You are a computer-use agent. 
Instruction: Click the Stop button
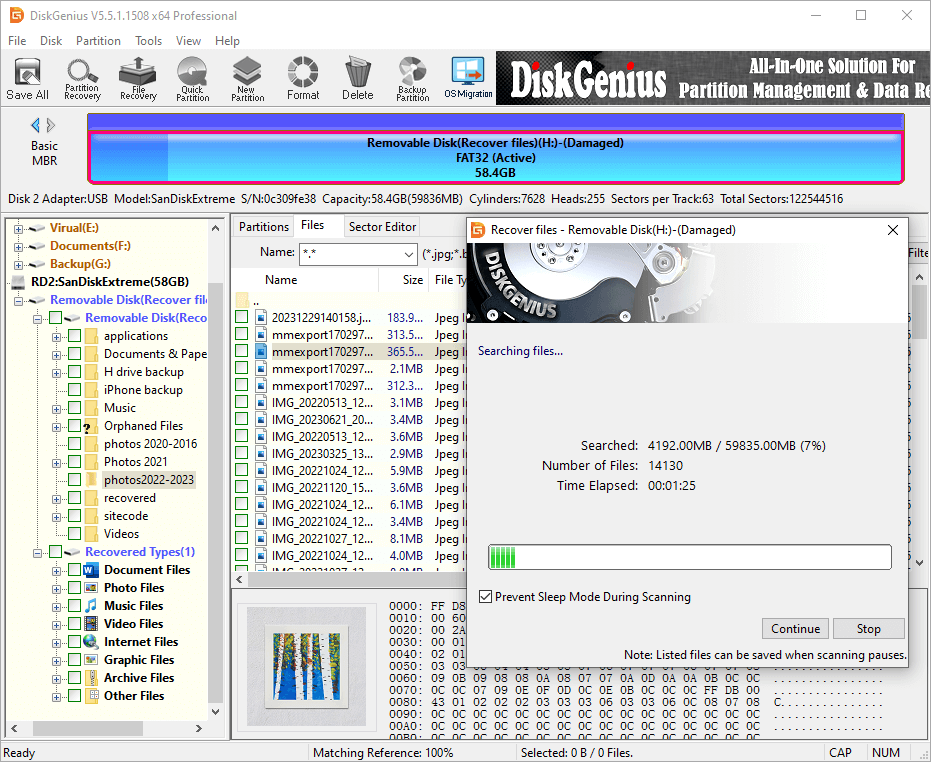coord(868,628)
